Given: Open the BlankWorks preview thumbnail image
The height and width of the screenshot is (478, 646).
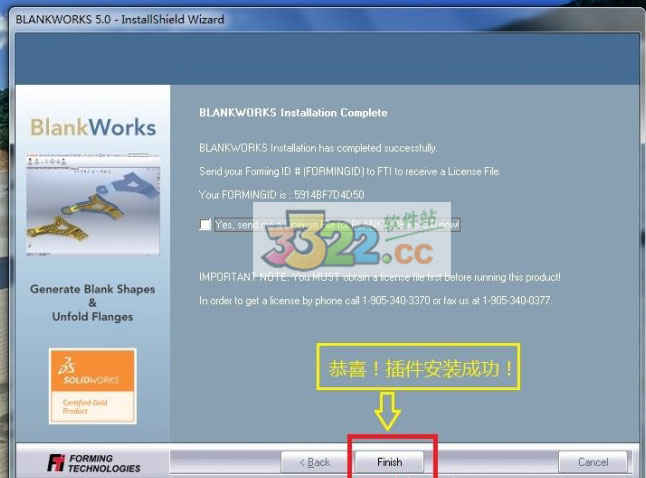Looking at the screenshot, I should (x=93, y=205).
